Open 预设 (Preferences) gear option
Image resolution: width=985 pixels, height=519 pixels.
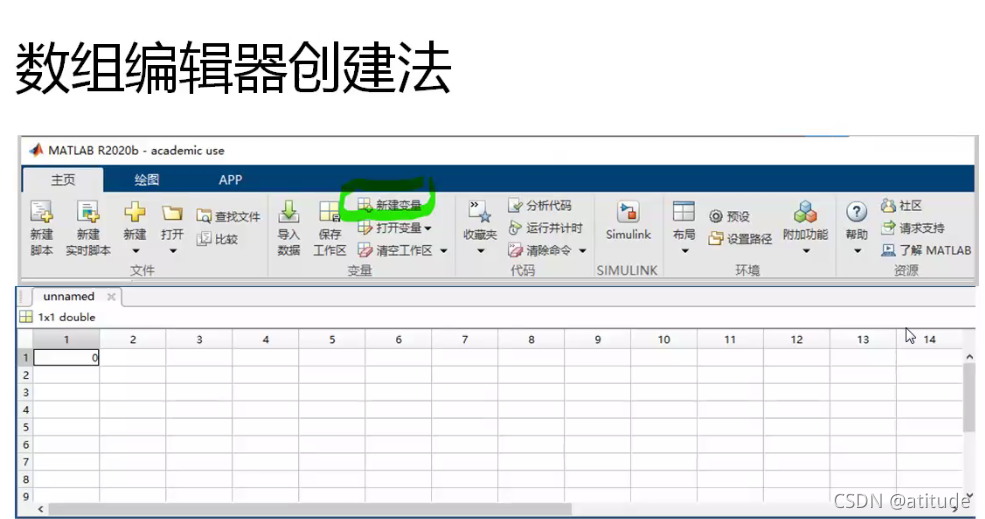(729, 217)
